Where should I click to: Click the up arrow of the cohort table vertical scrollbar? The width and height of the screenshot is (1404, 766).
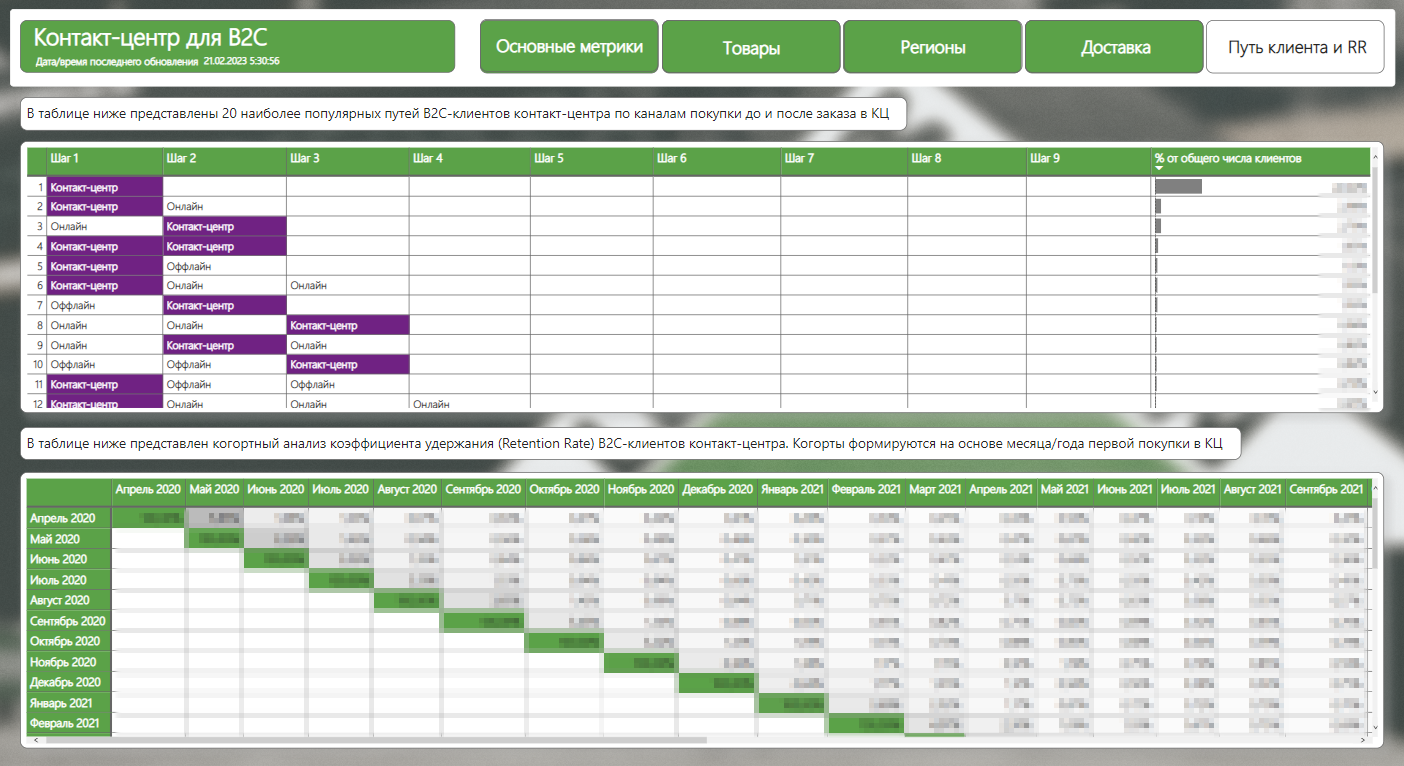(x=1376, y=487)
